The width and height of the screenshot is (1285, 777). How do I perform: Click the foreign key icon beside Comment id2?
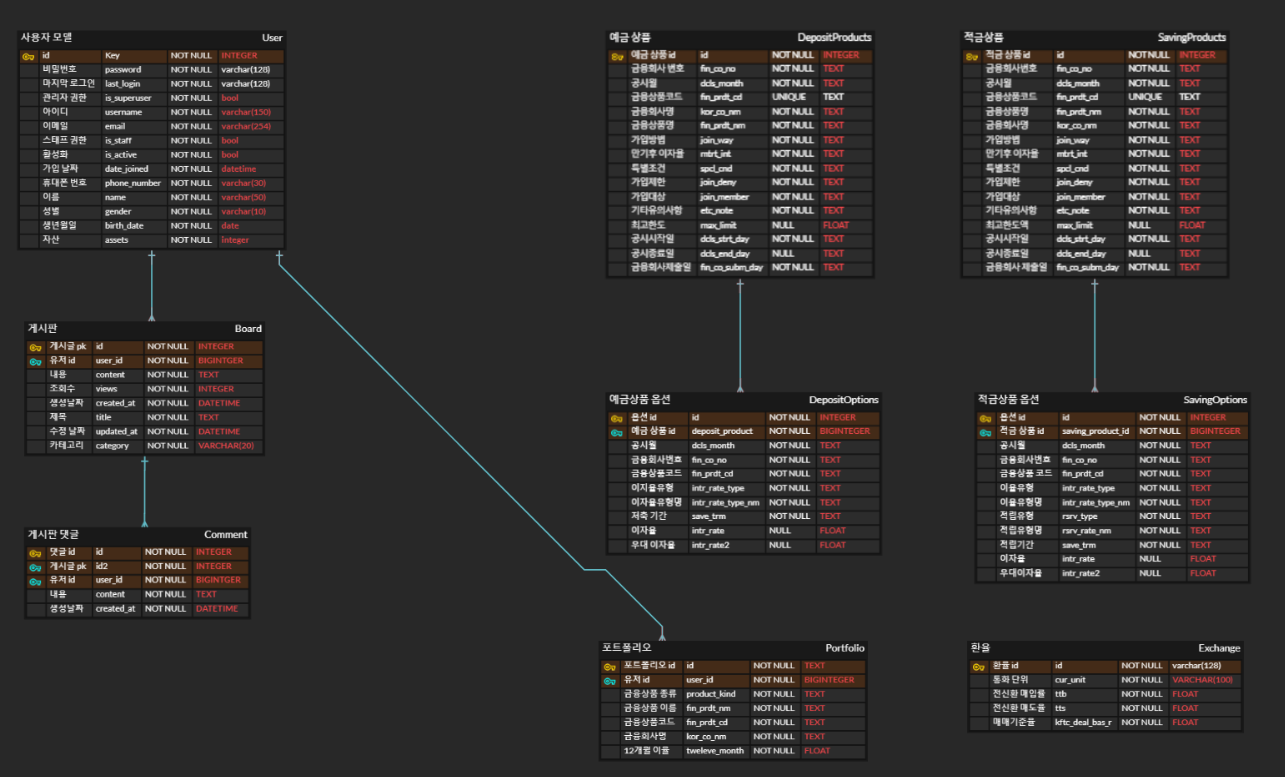35,566
